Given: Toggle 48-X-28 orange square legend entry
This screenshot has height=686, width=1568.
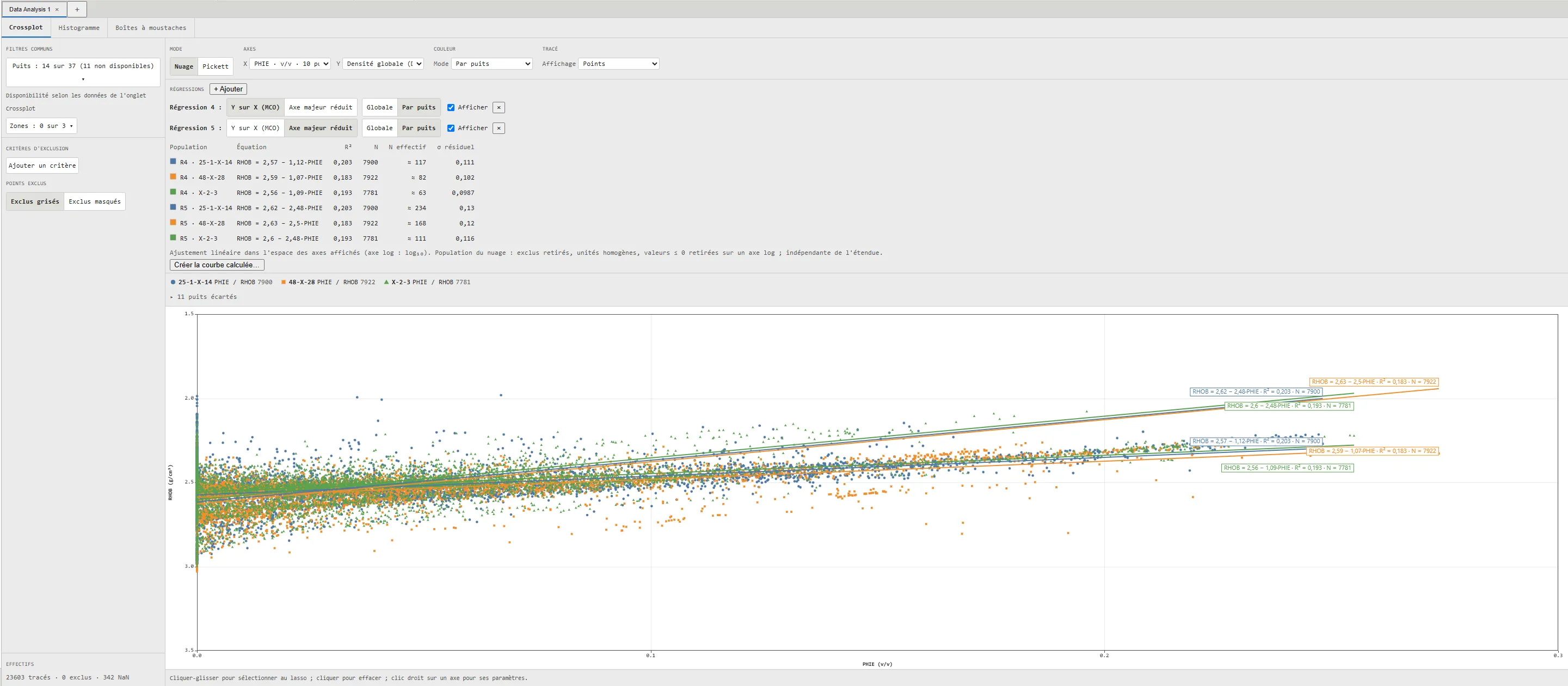Looking at the screenshot, I should [328, 283].
